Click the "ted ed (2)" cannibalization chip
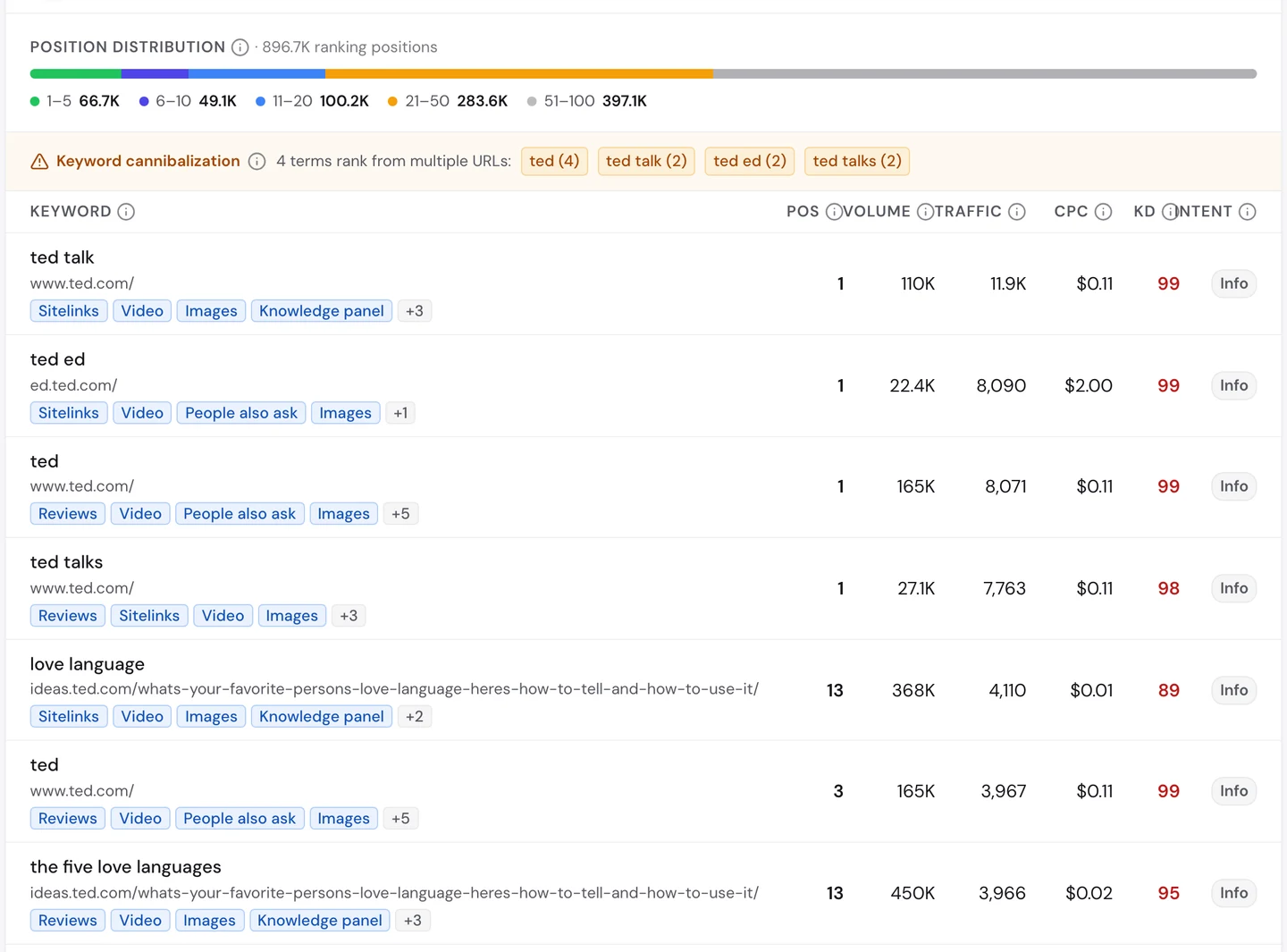This screenshot has width=1287, height=952. tap(750, 161)
